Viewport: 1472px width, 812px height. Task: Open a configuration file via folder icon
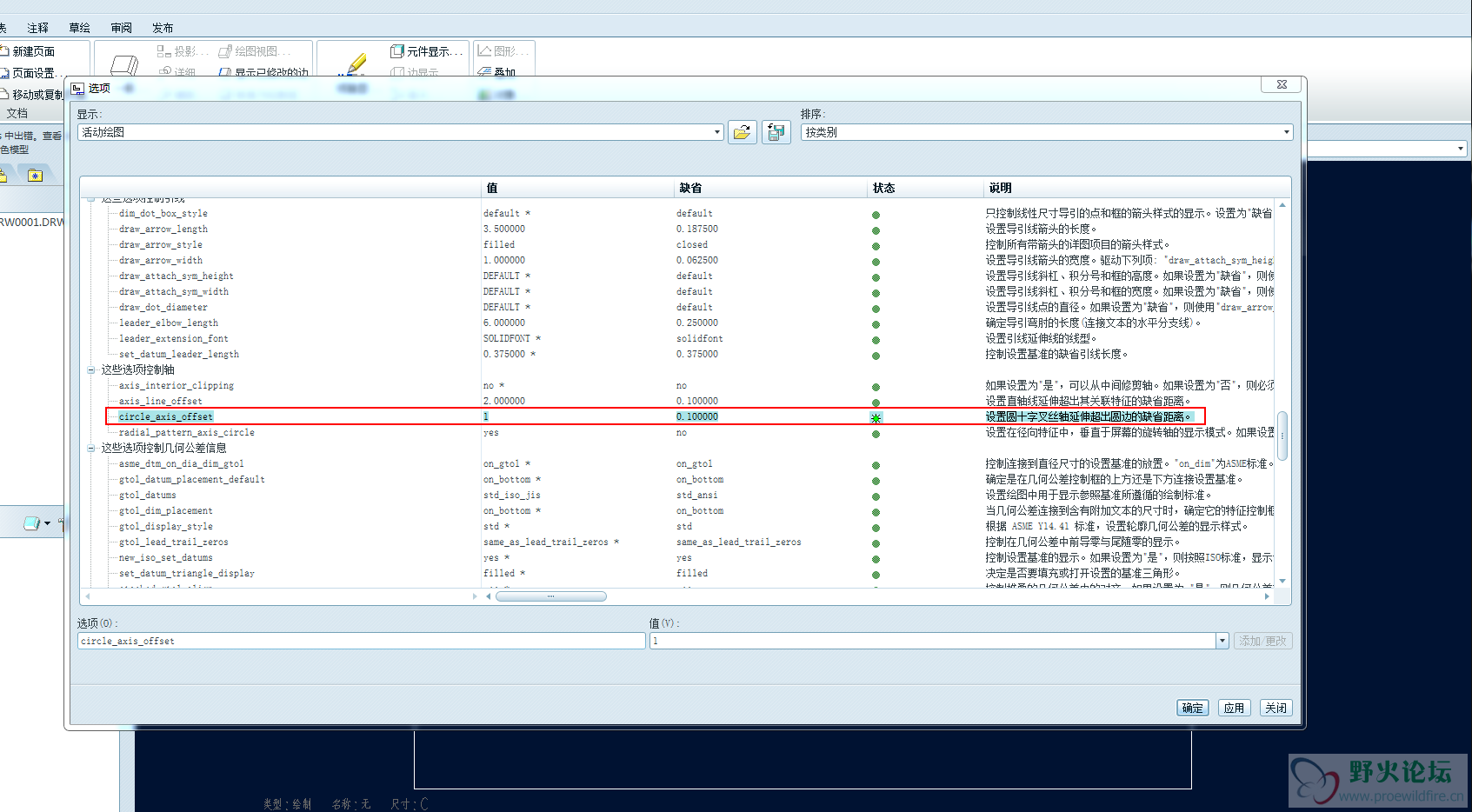[742, 132]
